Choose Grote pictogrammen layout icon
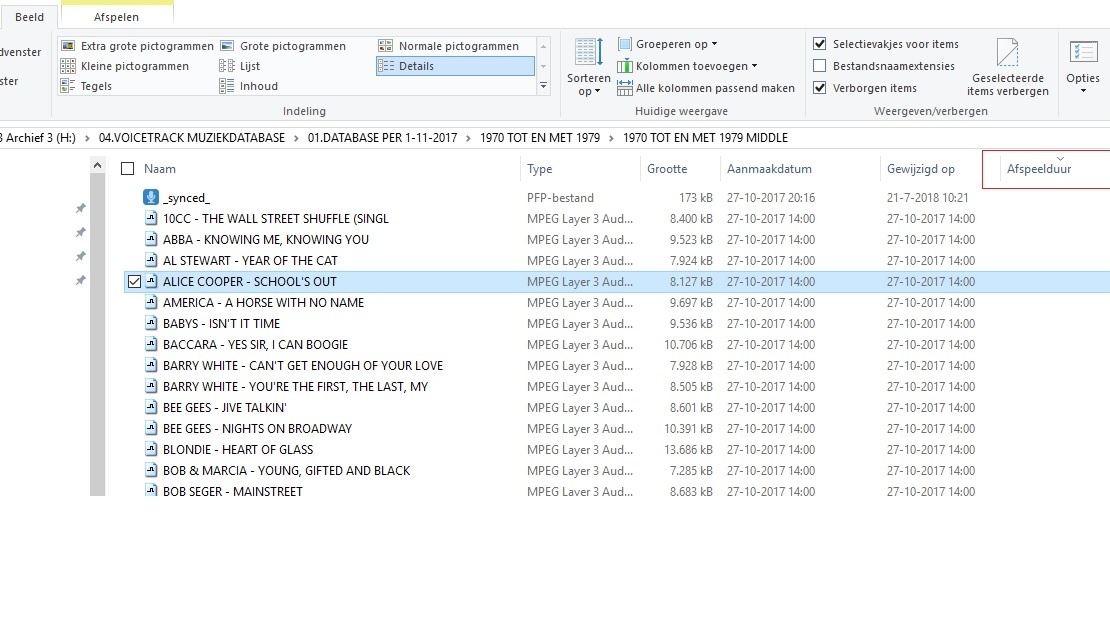This screenshot has height=630, width=1110. [227, 46]
